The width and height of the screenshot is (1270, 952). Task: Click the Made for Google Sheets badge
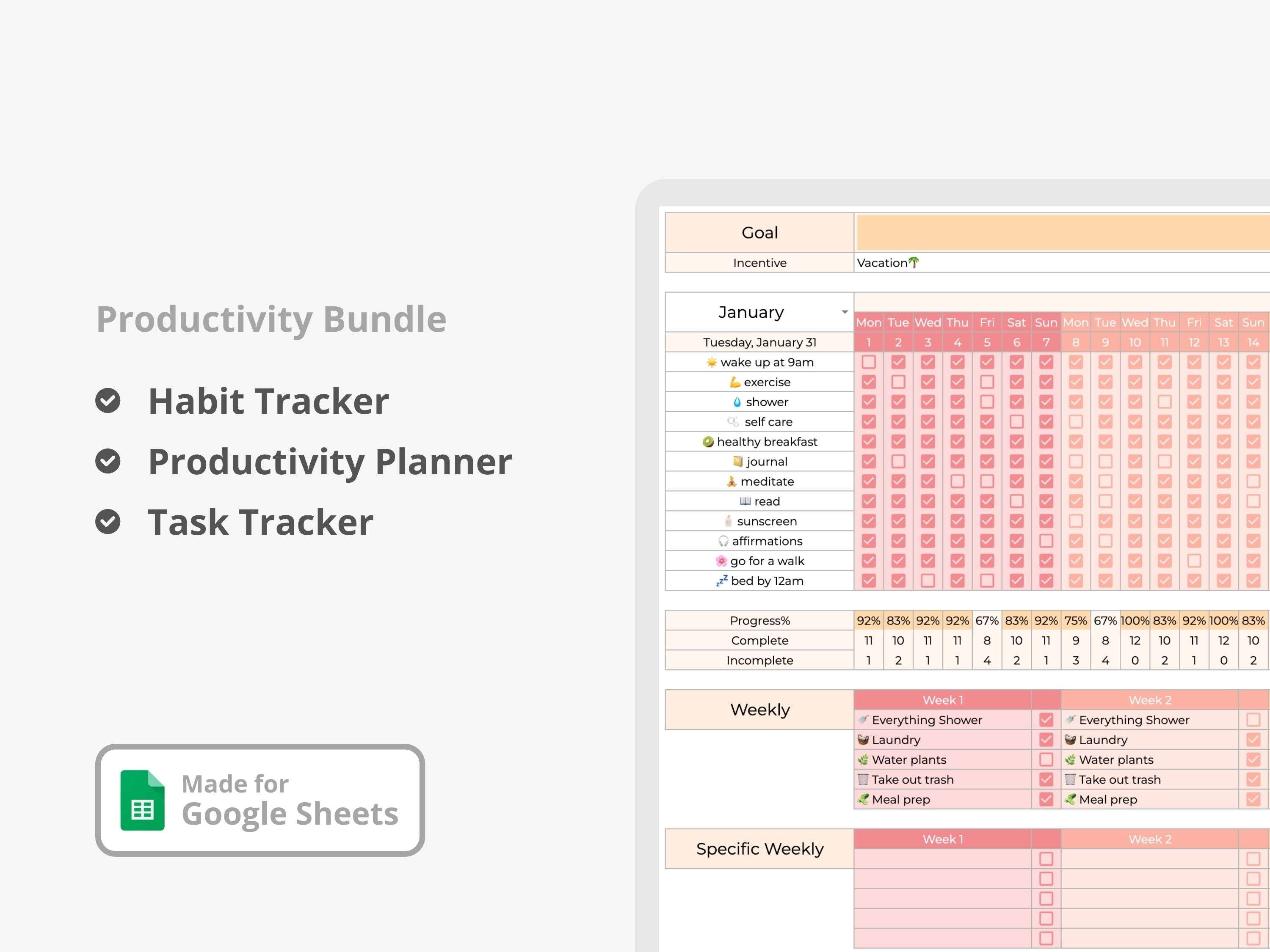click(x=260, y=800)
